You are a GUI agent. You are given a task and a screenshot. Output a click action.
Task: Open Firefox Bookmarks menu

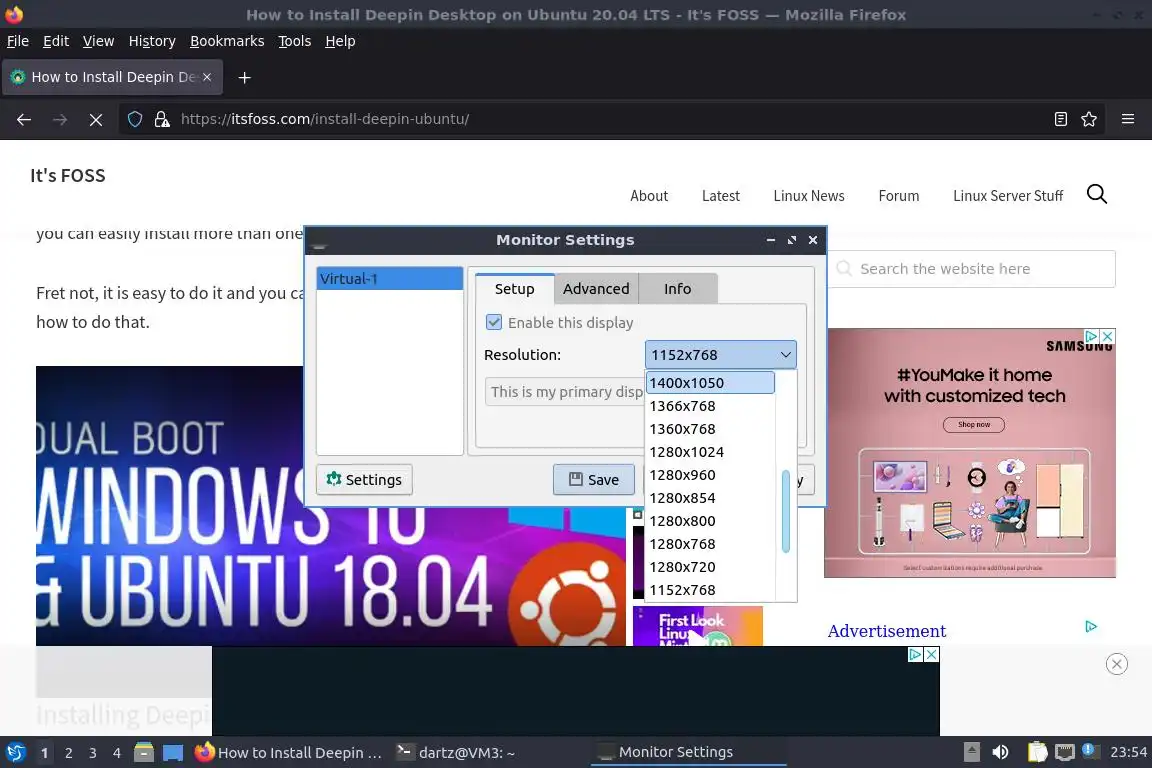(x=227, y=41)
